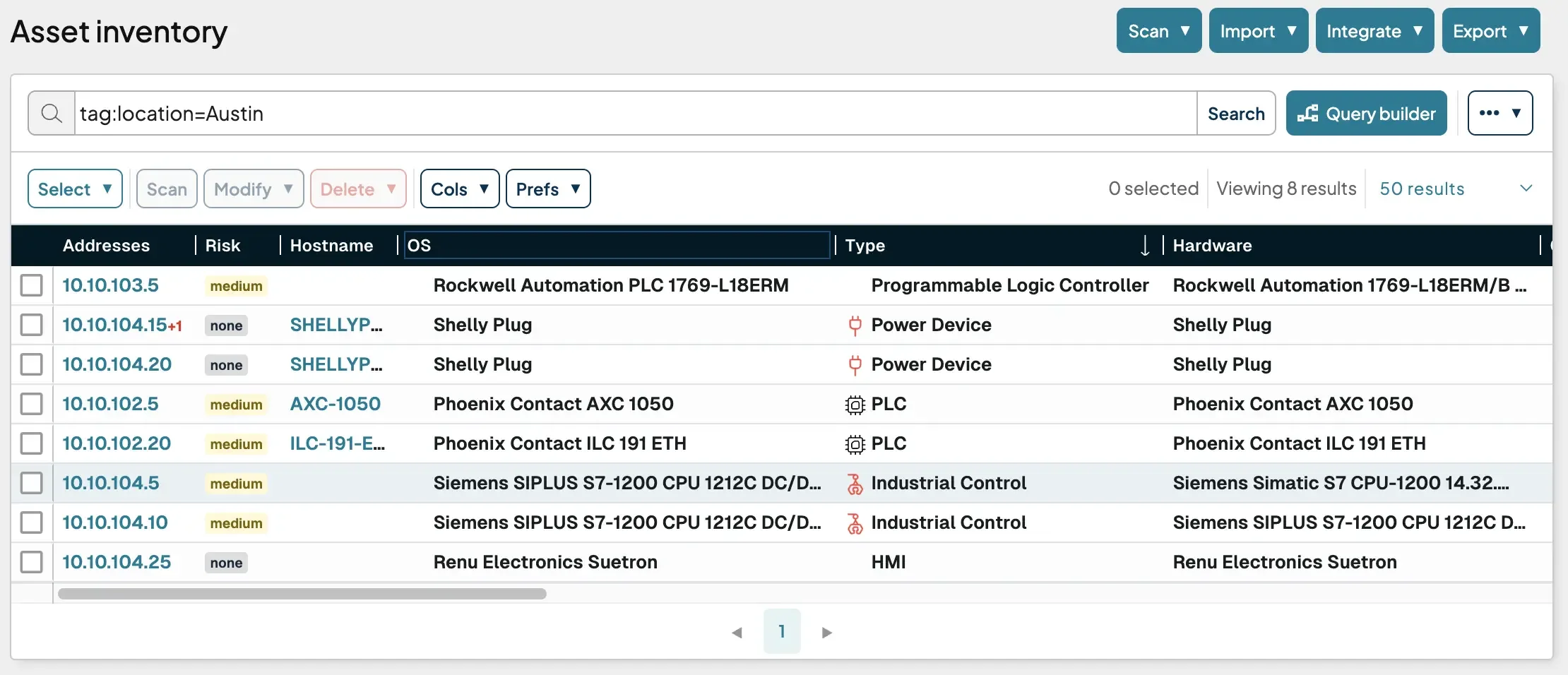Tick the checkbox for 10.10.104.20

pos(31,364)
